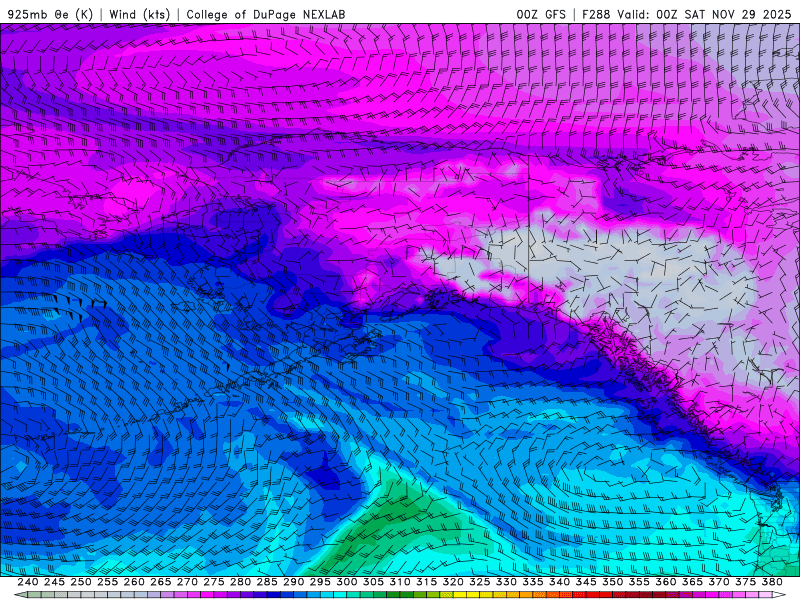Click the 285 value on the color scale

tap(267, 582)
